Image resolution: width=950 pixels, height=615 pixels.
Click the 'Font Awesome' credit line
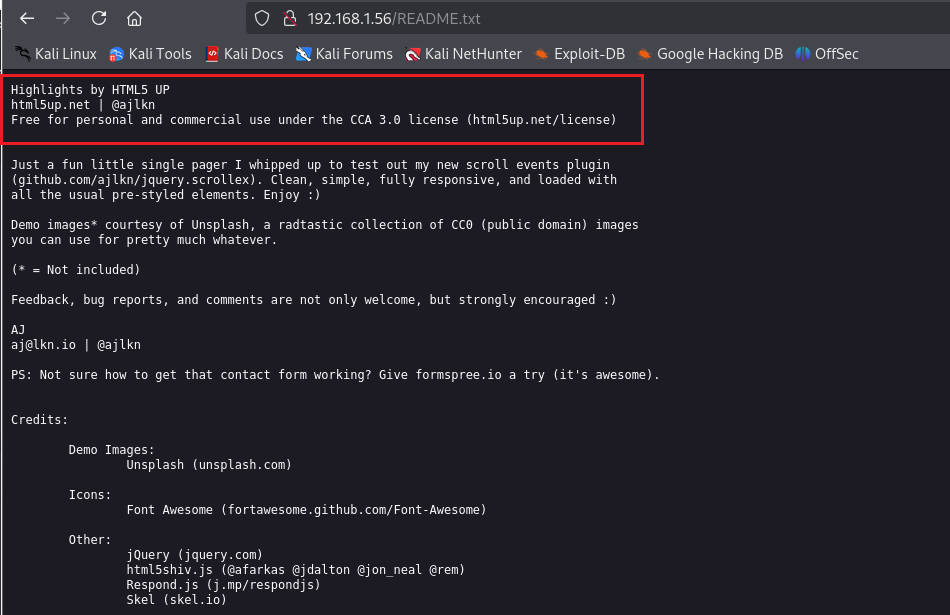tap(307, 510)
